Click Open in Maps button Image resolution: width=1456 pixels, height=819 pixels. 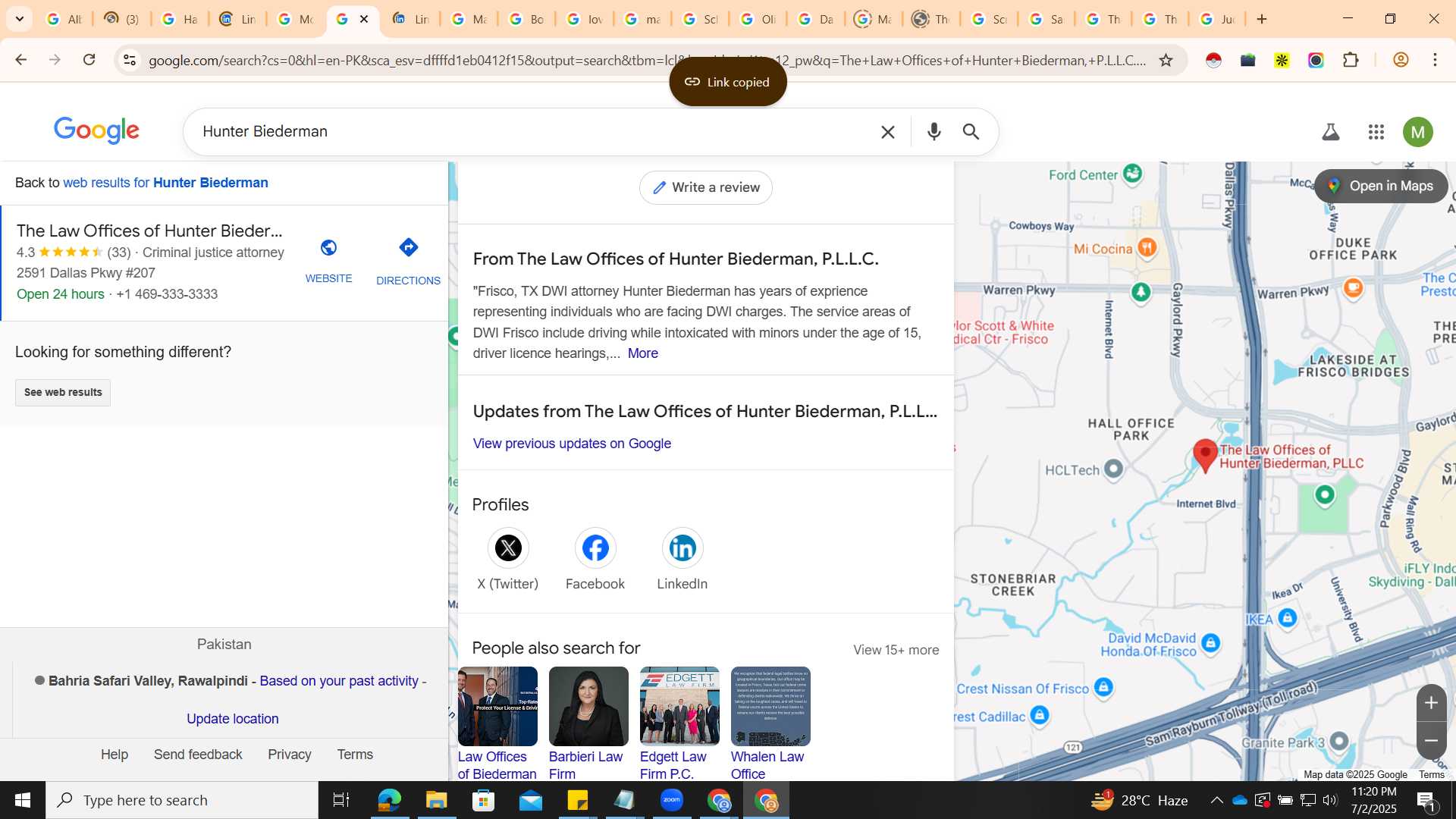point(1381,186)
